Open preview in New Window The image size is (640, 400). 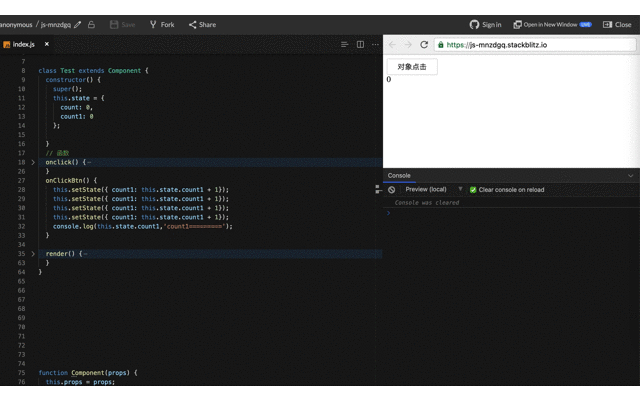[x=552, y=24]
